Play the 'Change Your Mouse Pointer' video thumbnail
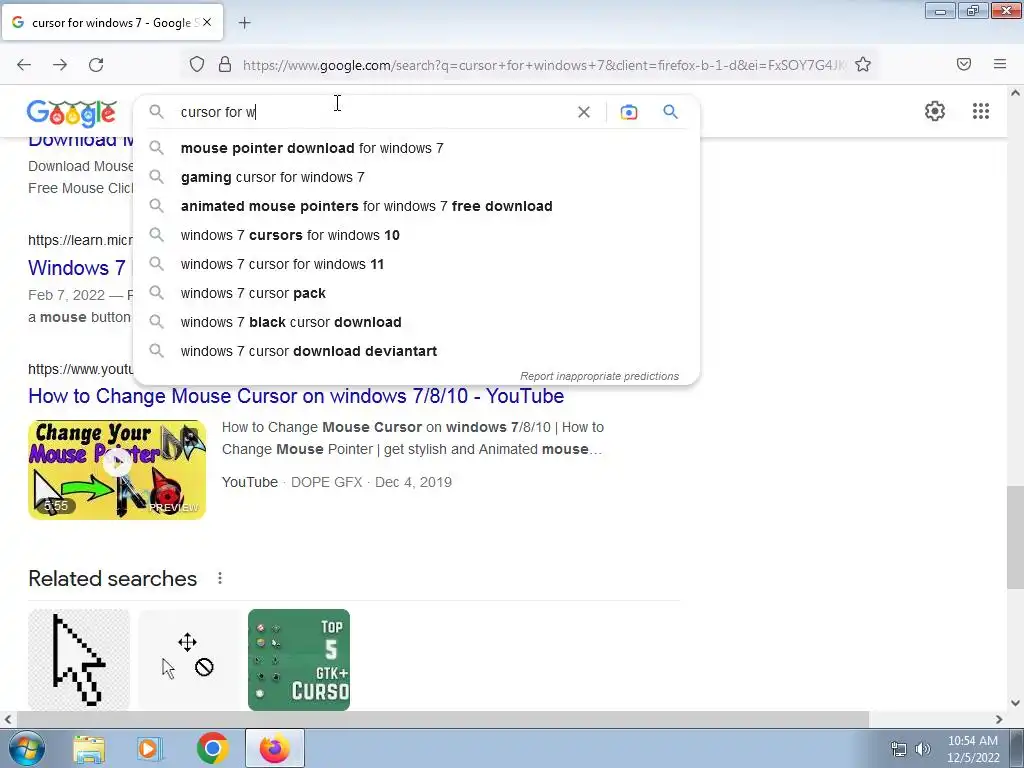 click(117, 470)
